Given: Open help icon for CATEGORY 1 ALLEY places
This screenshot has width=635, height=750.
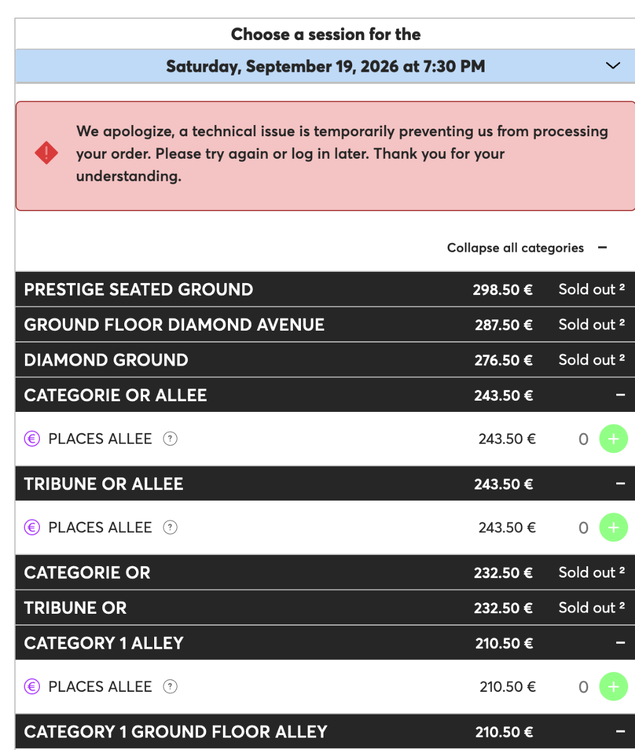Looking at the screenshot, I should 170,686.
